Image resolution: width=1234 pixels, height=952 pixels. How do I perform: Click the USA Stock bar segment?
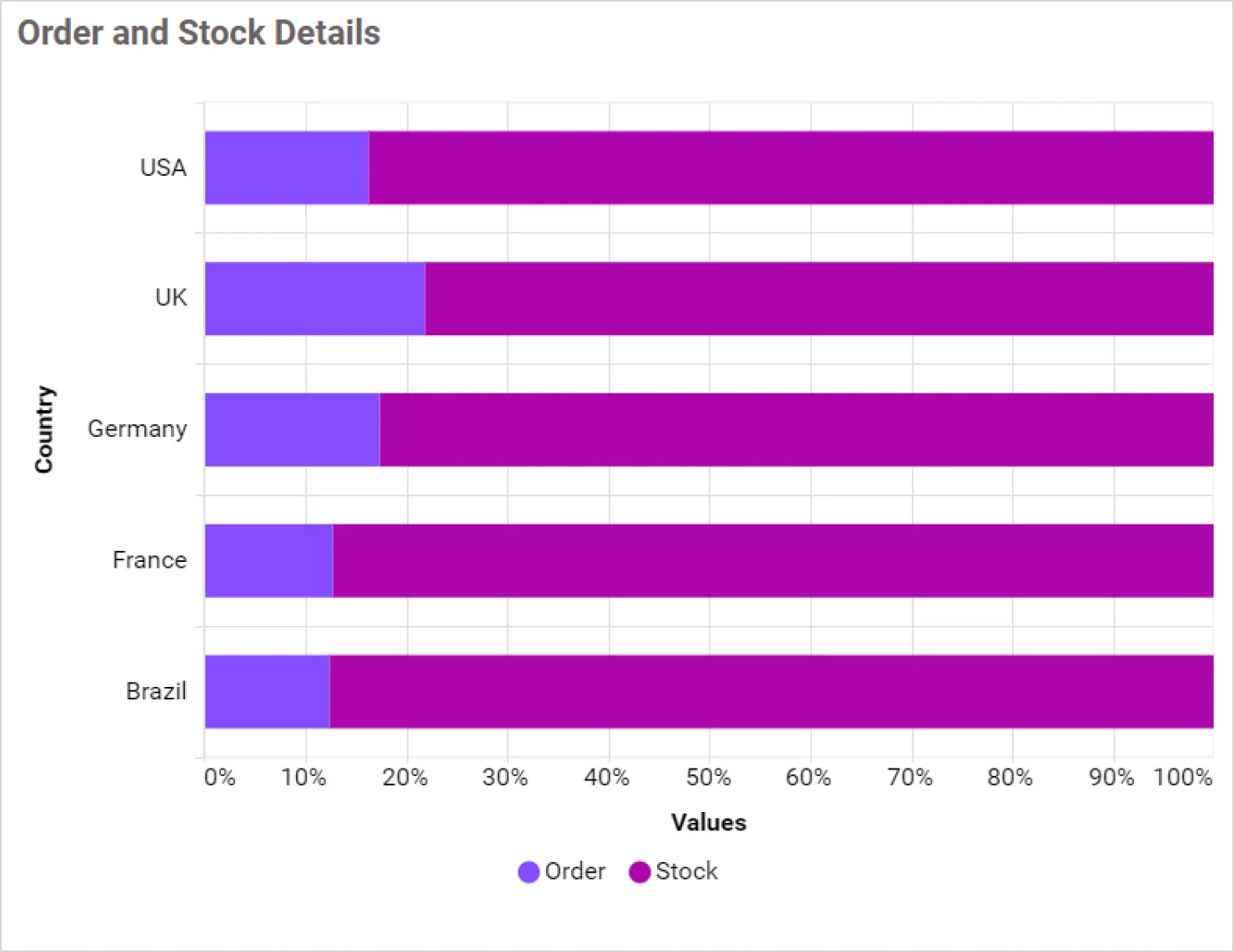(x=790, y=168)
